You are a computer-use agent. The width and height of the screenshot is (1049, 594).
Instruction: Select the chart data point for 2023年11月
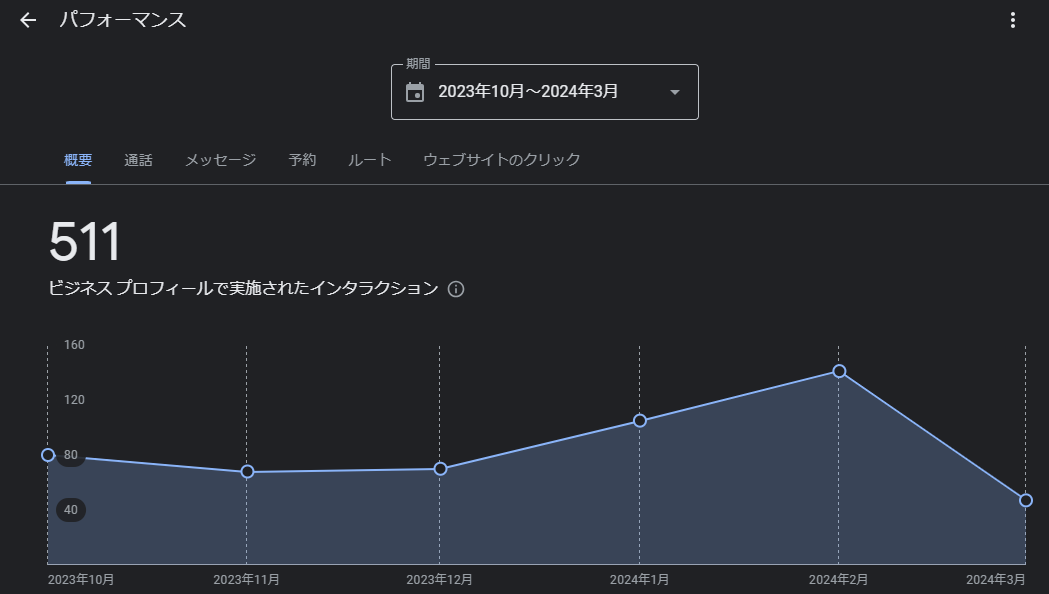pos(247,472)
